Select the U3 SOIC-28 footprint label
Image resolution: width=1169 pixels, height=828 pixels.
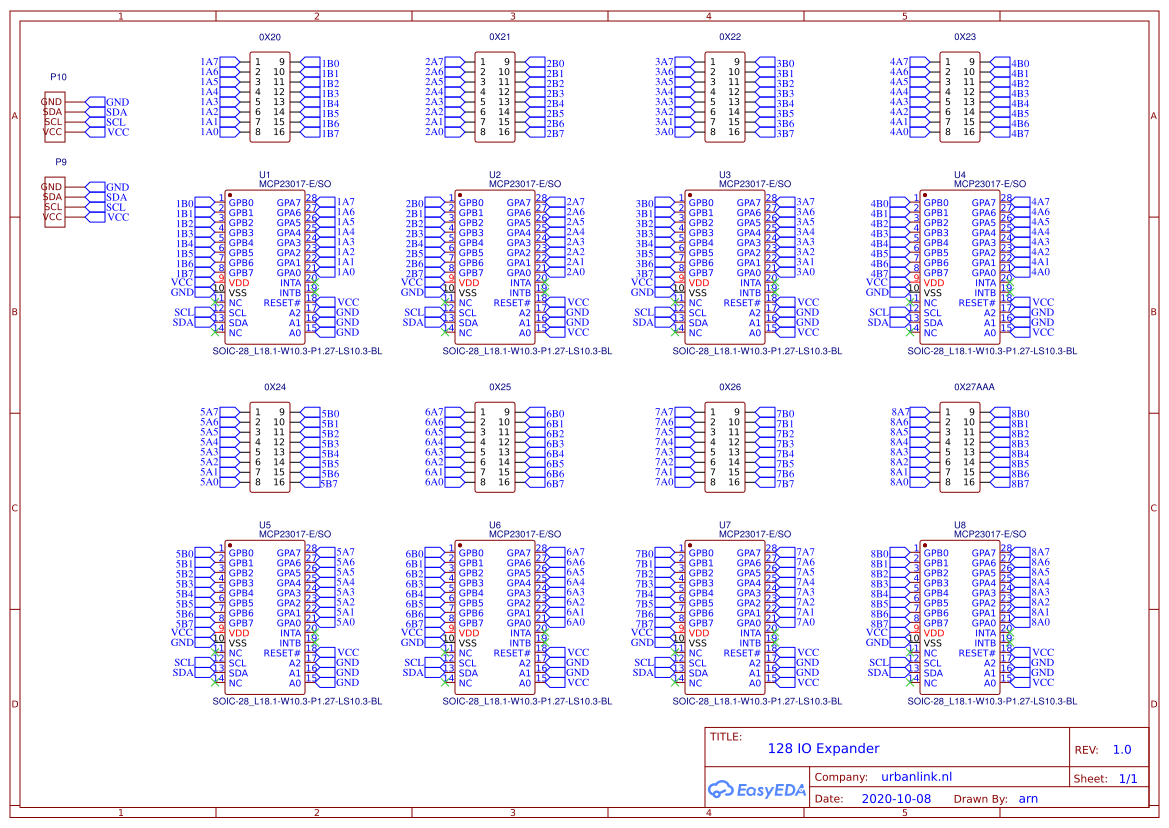[757, 351]
